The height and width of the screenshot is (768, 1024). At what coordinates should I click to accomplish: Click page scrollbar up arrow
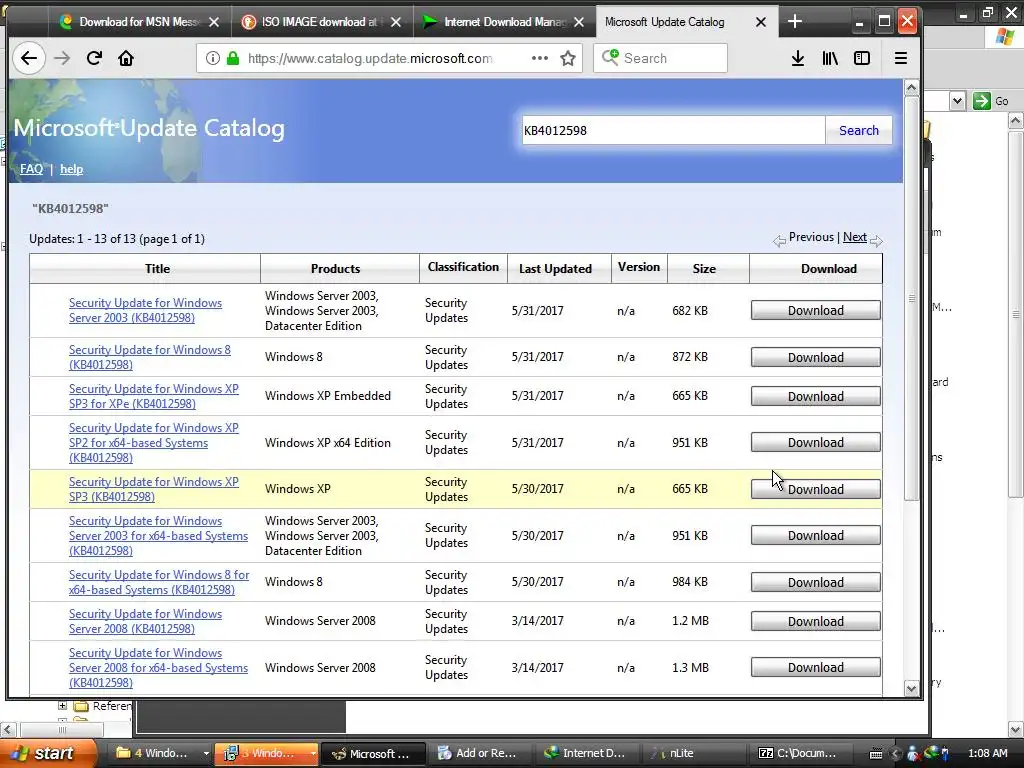coord(912,88)
